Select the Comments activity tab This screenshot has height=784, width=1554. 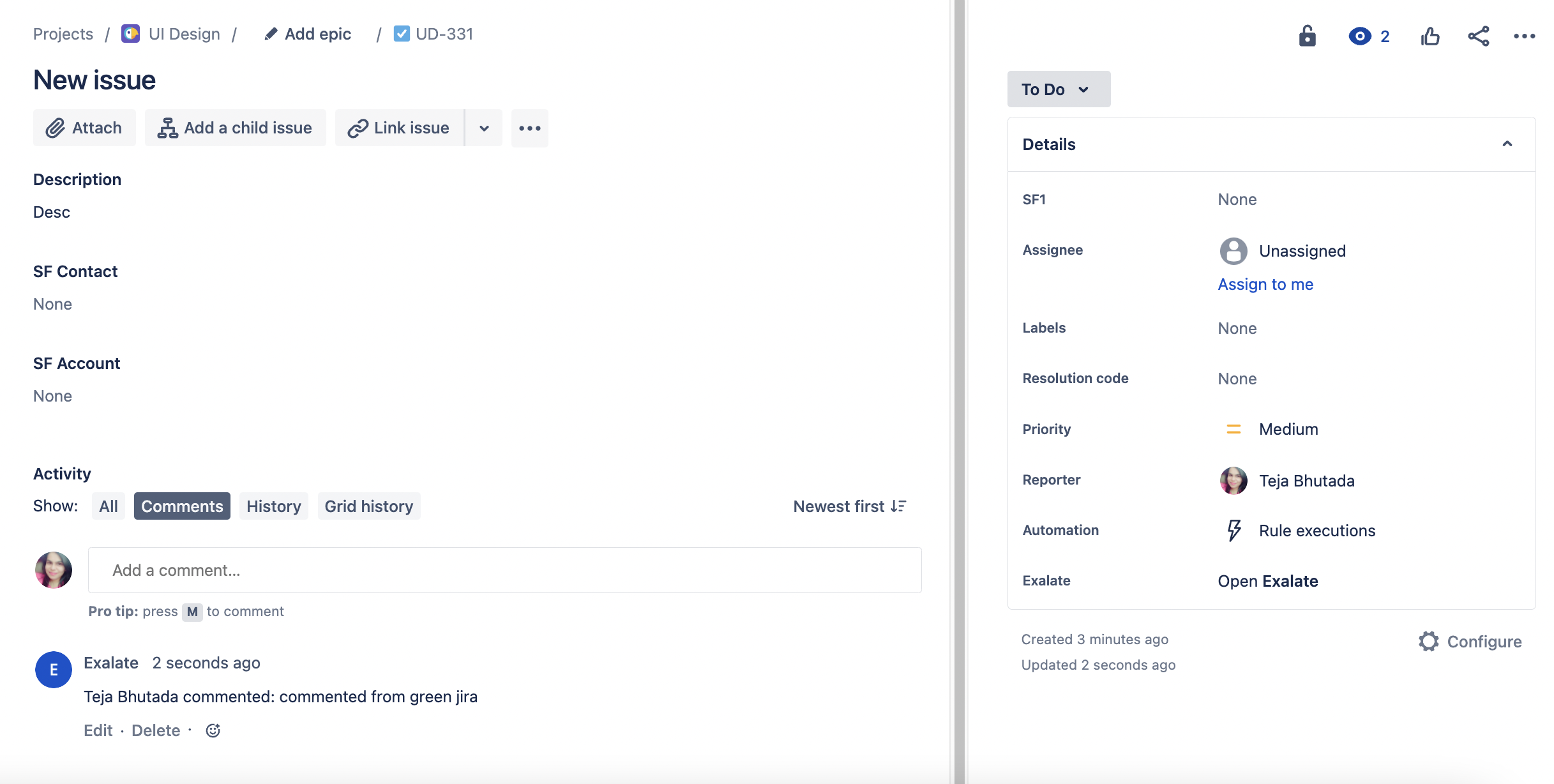pos(182,506)
